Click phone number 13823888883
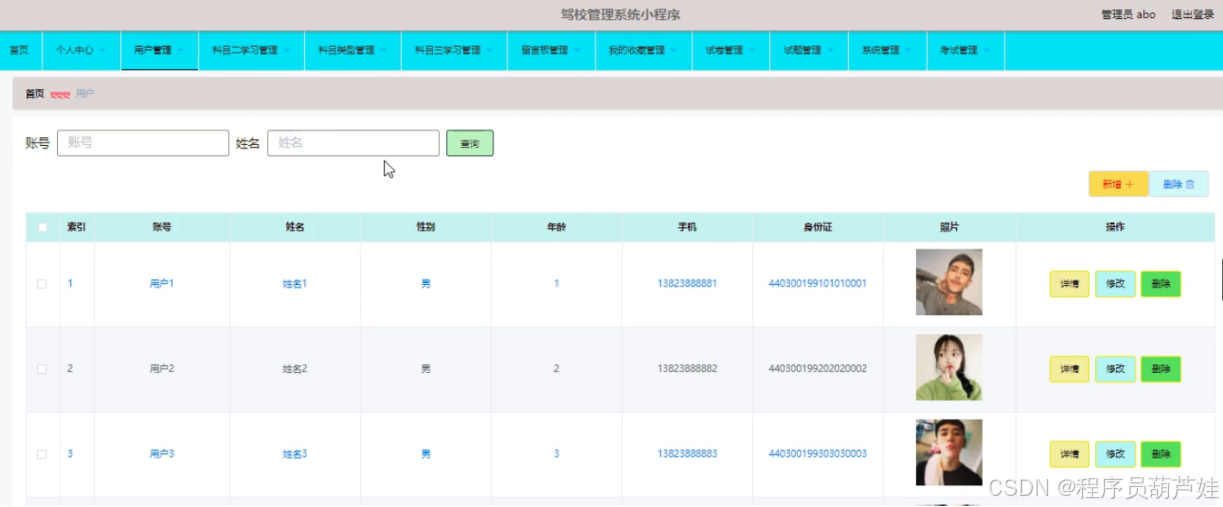Image resolution: width=1223 pixels, height=507 pixels. click(687, 454)
